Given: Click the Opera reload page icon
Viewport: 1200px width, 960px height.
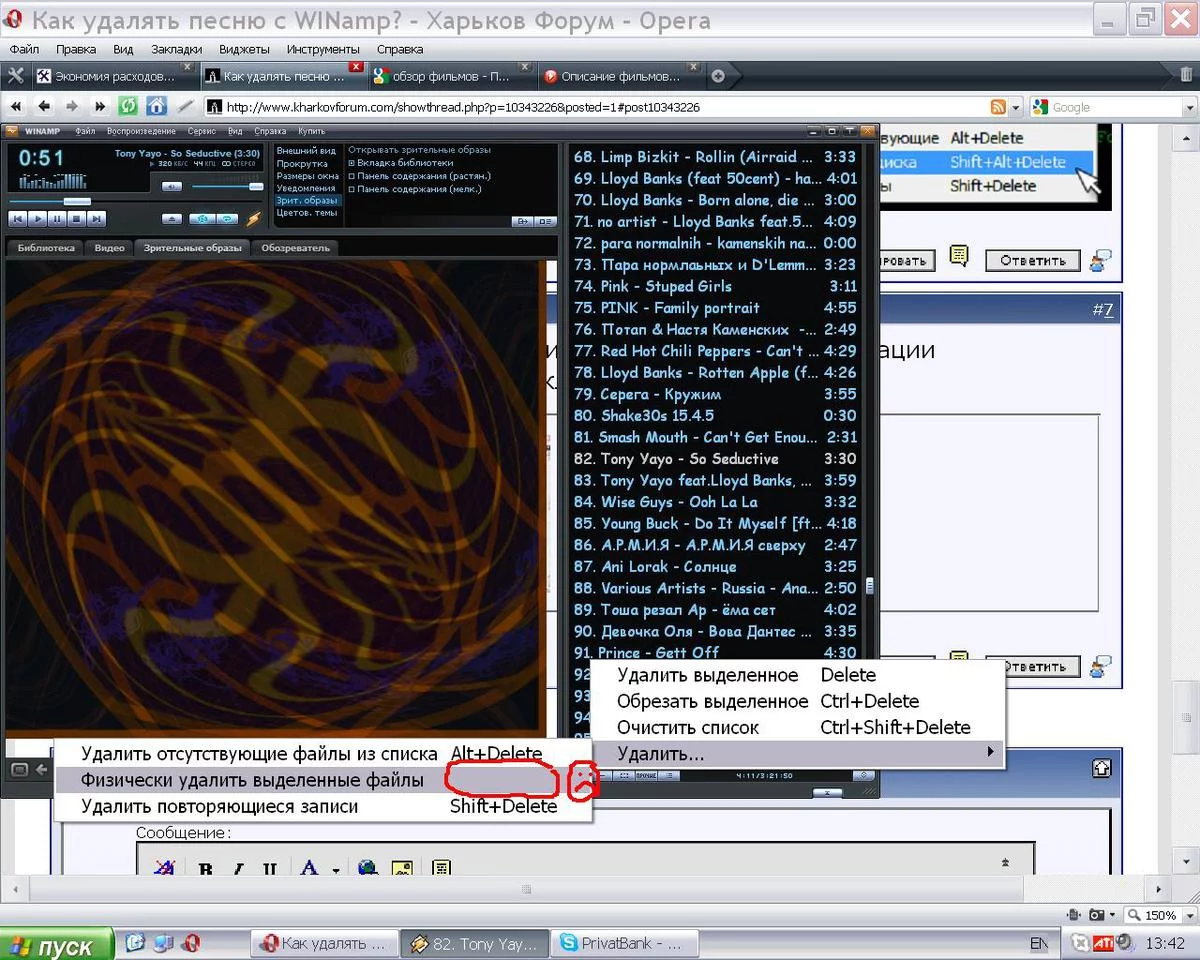Looking at the screenshot, I should click(x=128, y=106).
